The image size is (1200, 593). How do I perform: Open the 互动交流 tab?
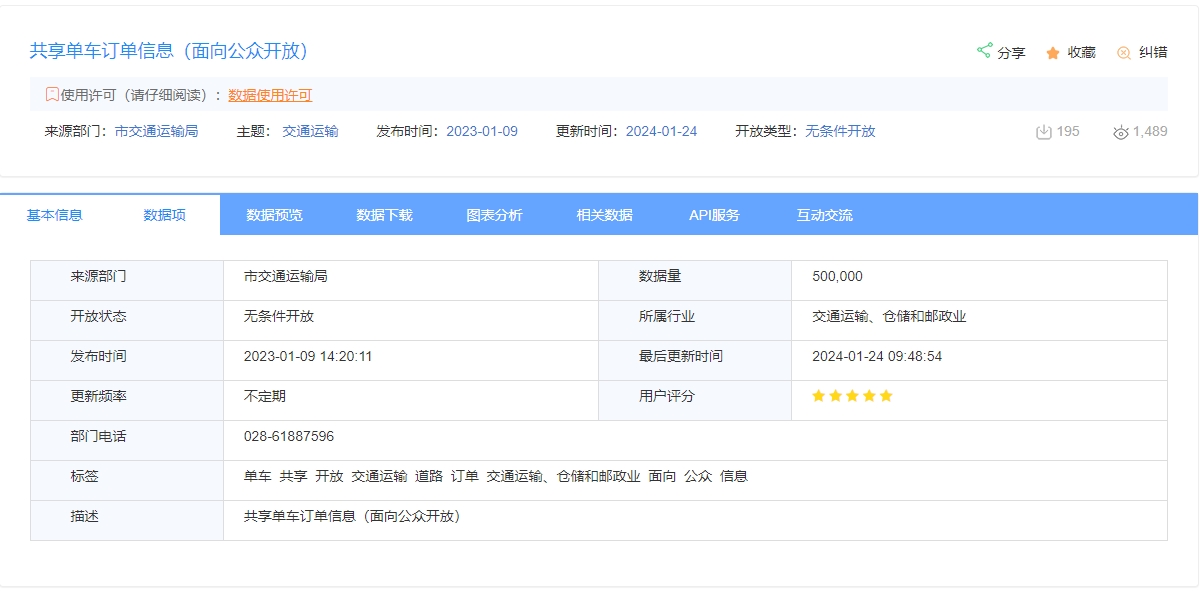(824, 215)
